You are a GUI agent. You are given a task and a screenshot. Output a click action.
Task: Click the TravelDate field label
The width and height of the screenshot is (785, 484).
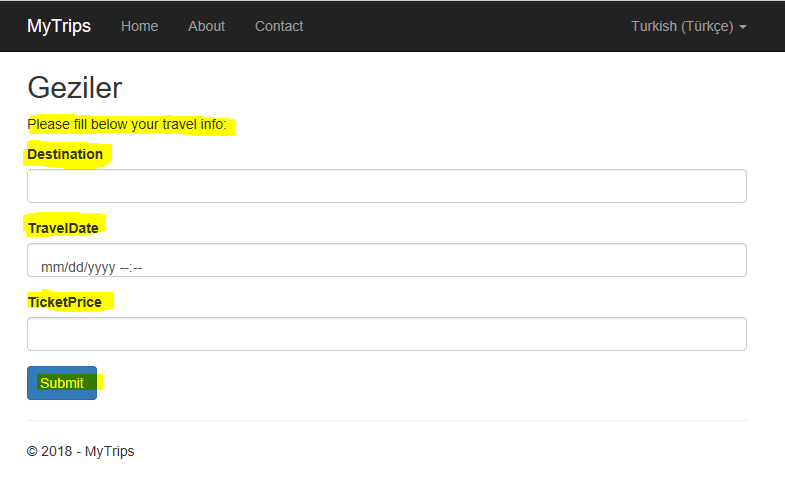(x=63, y=228)
